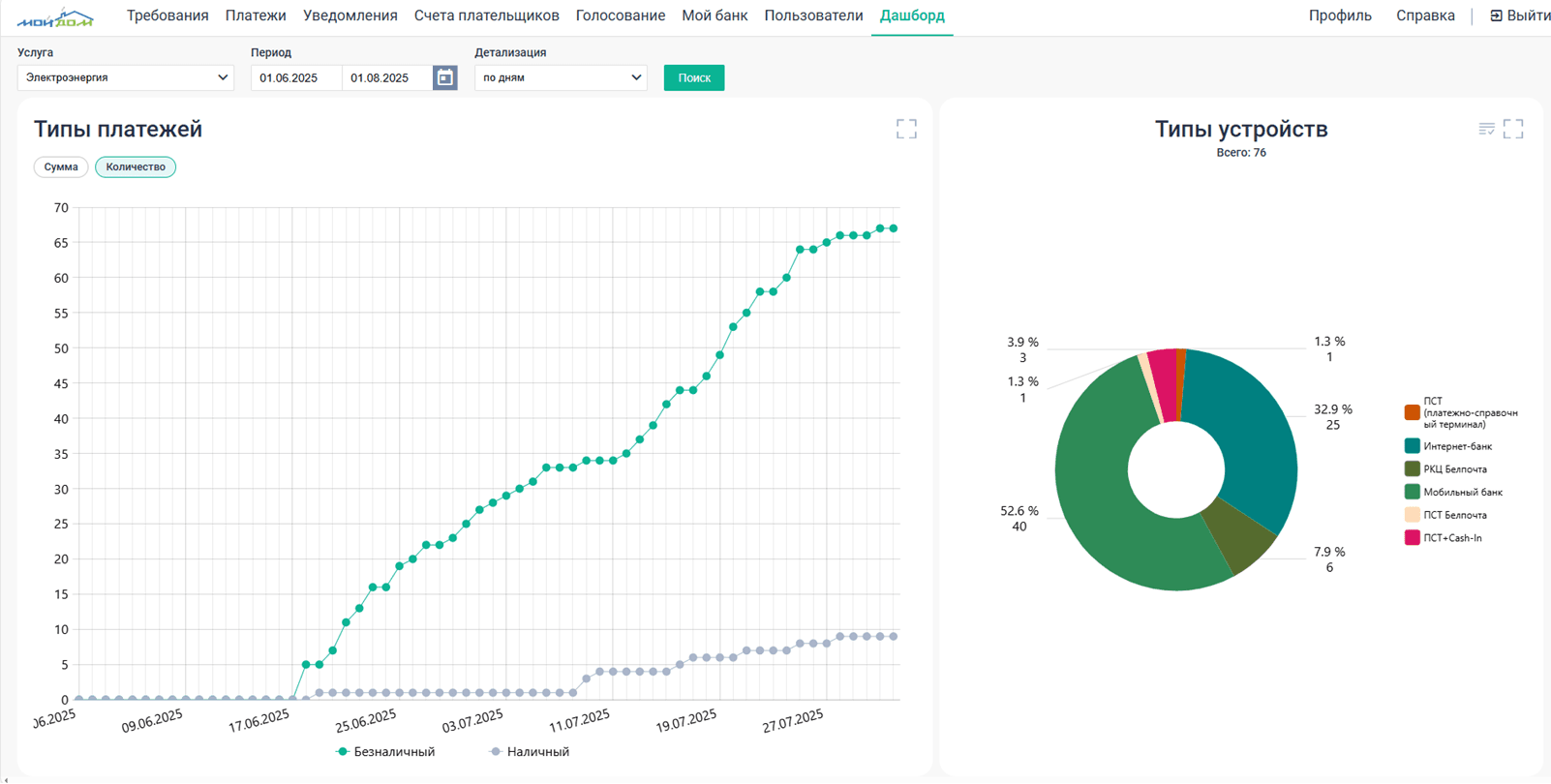The width and height of the screenshot is (1551, 784).
Task: Expand Типы устройств chart to fullscreen
Action: point(1513,129)
